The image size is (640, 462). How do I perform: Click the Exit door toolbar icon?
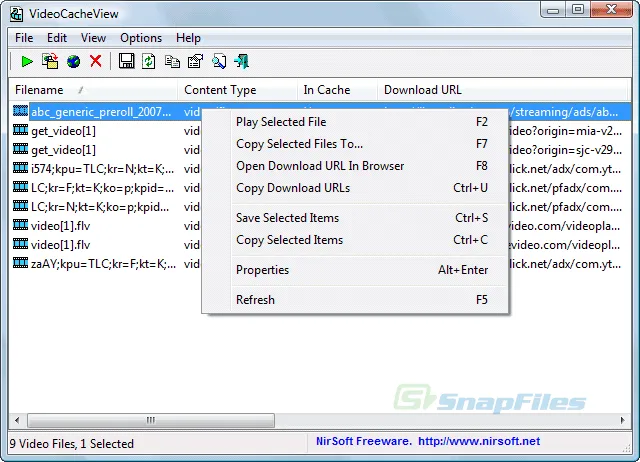click(242, 62)
